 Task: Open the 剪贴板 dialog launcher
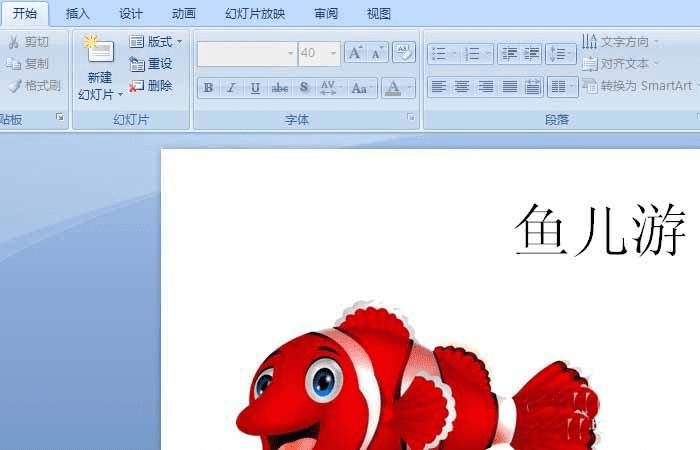(x=60, y=117)
